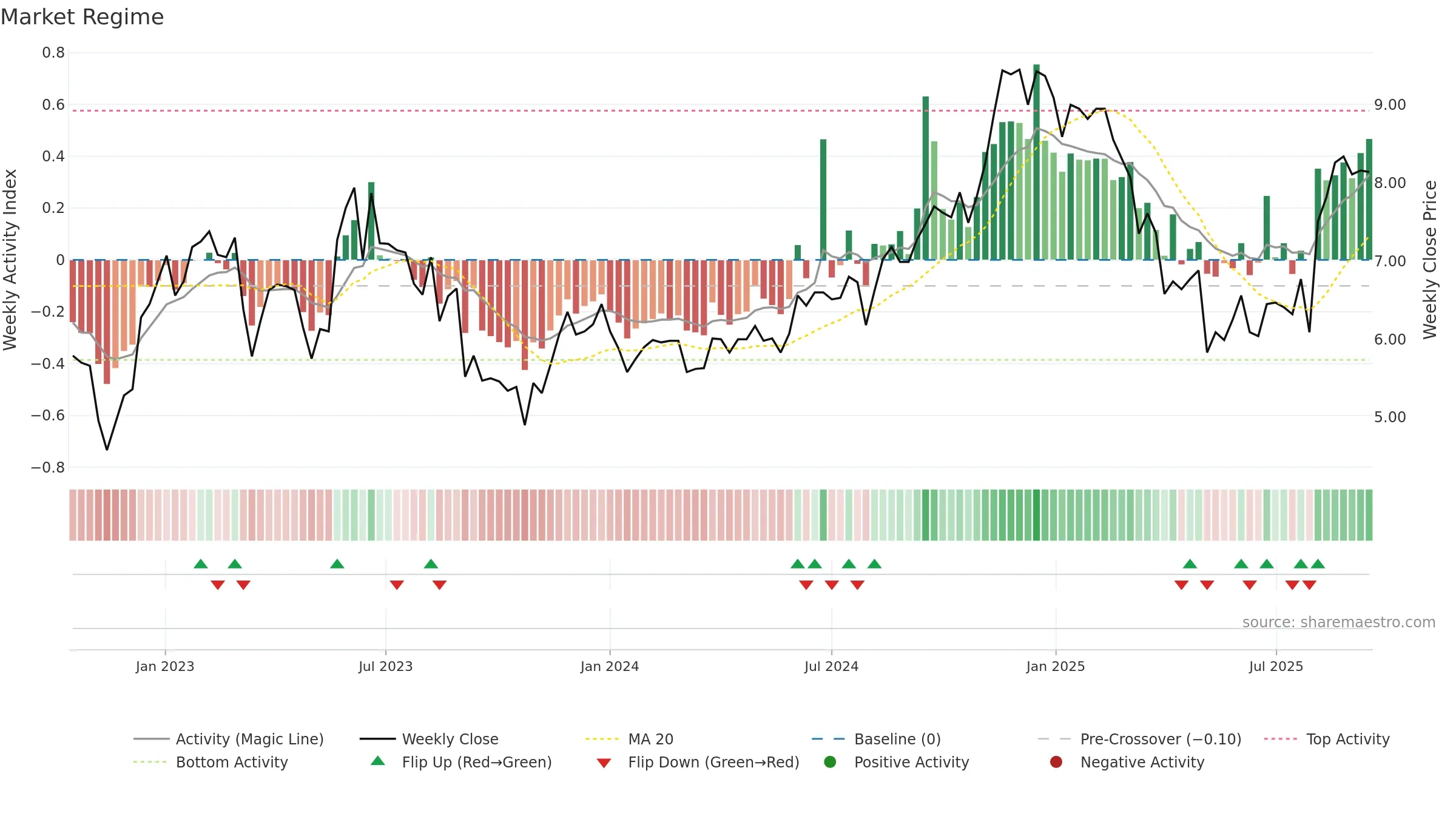Click the Positive Activity green circle icon
This screenshot has width=1456, height=819.
click(831, 761)
